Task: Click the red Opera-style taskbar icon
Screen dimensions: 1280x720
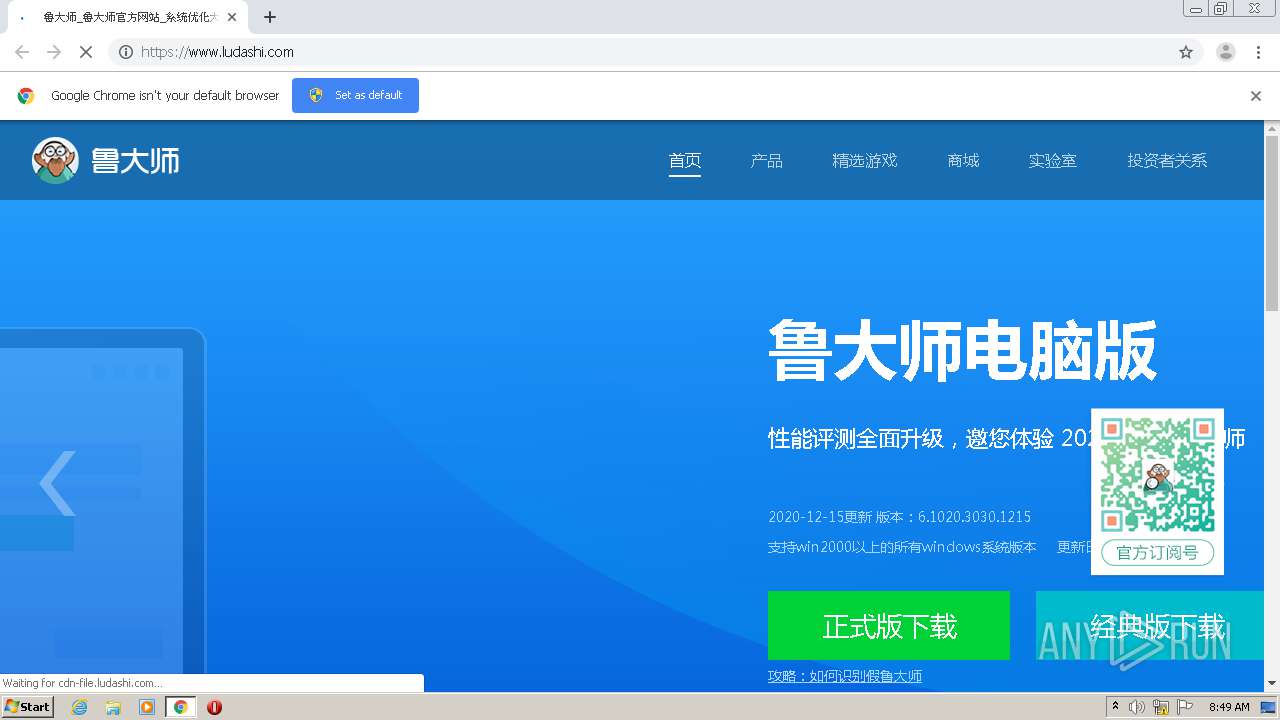Action: (x=214, y=707)
